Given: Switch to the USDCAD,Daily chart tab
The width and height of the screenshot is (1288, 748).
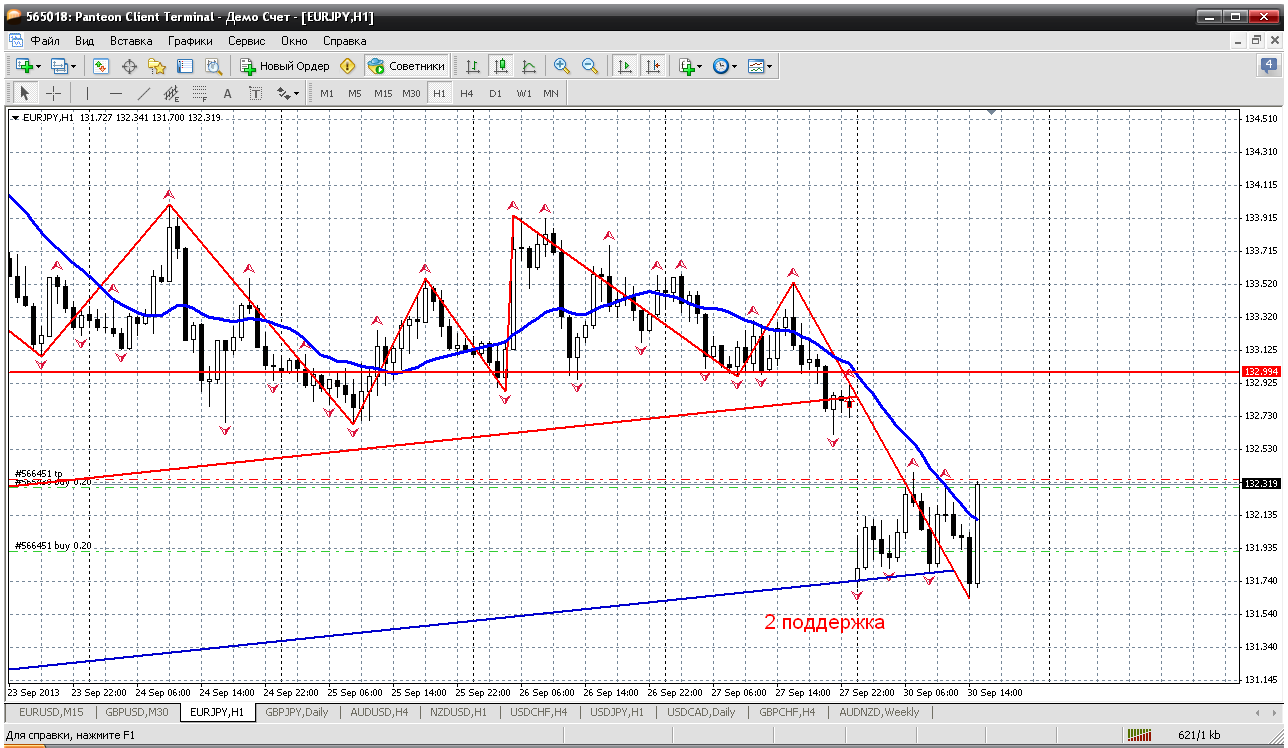Looking at the screenshot, I should click(x=700, y=713).
